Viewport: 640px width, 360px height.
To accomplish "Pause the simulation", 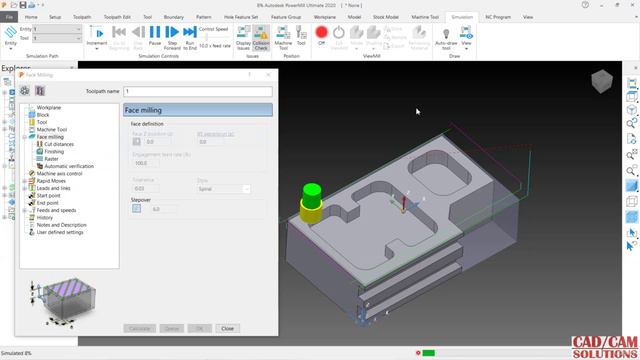I will [x=155, y=36].
